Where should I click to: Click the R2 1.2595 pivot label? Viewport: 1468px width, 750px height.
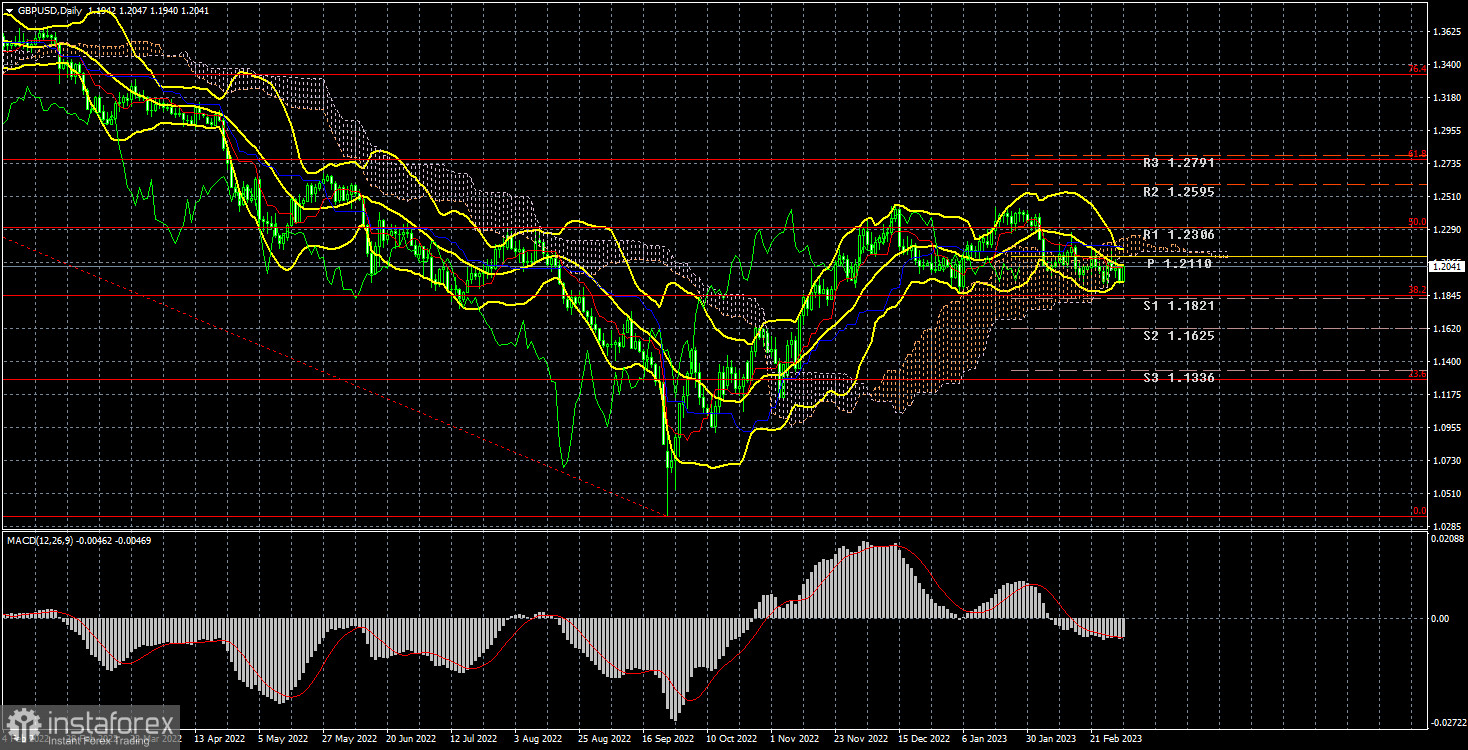point(1179,191)
